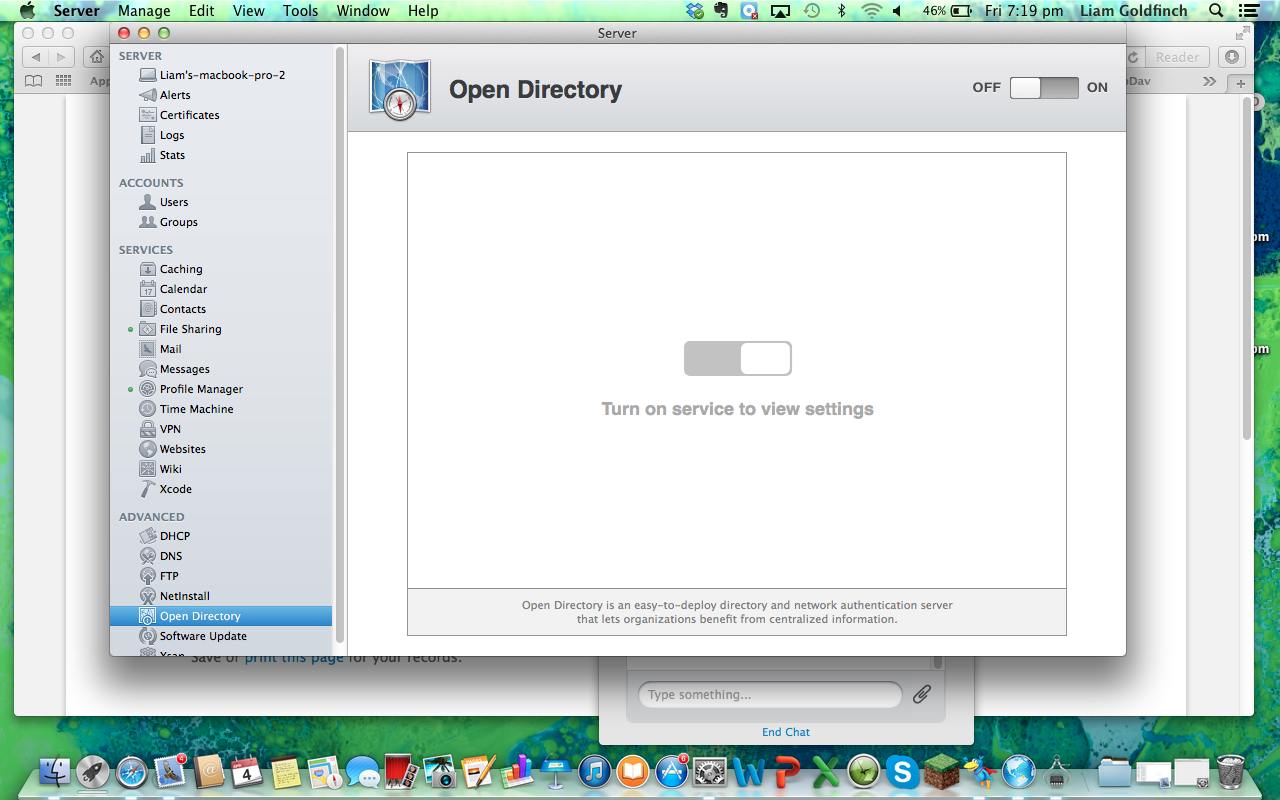Viewport: 1280px width, 800px height.
Task: Open the Messages service icon in sidebar
Action: pos(148,369)
